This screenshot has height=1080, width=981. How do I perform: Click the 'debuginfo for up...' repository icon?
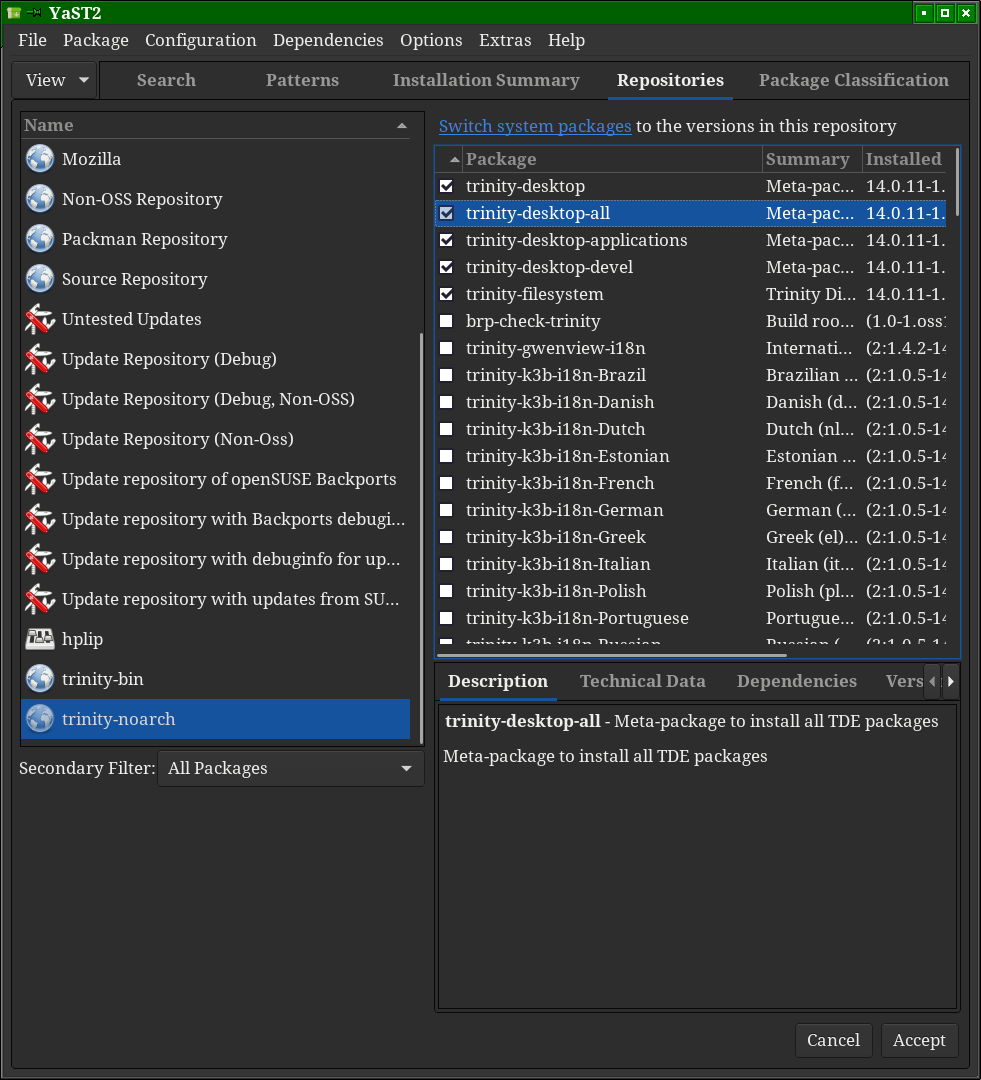point(40,559)
